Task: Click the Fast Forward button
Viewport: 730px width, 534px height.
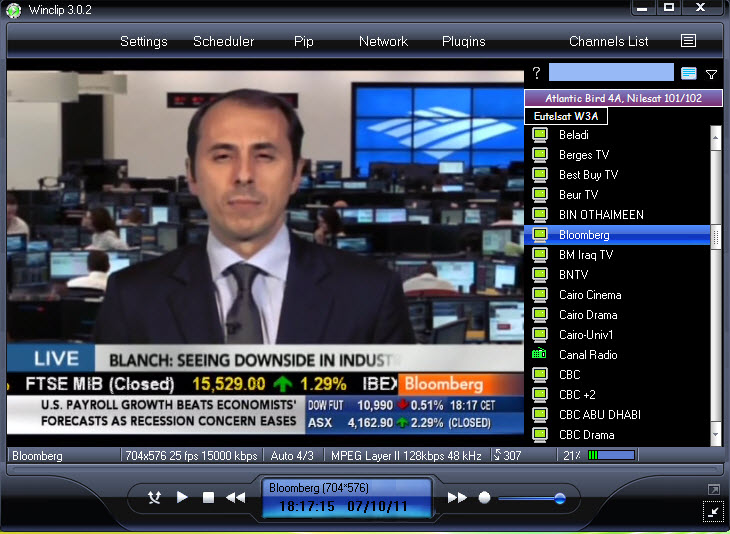Action: 457,498
